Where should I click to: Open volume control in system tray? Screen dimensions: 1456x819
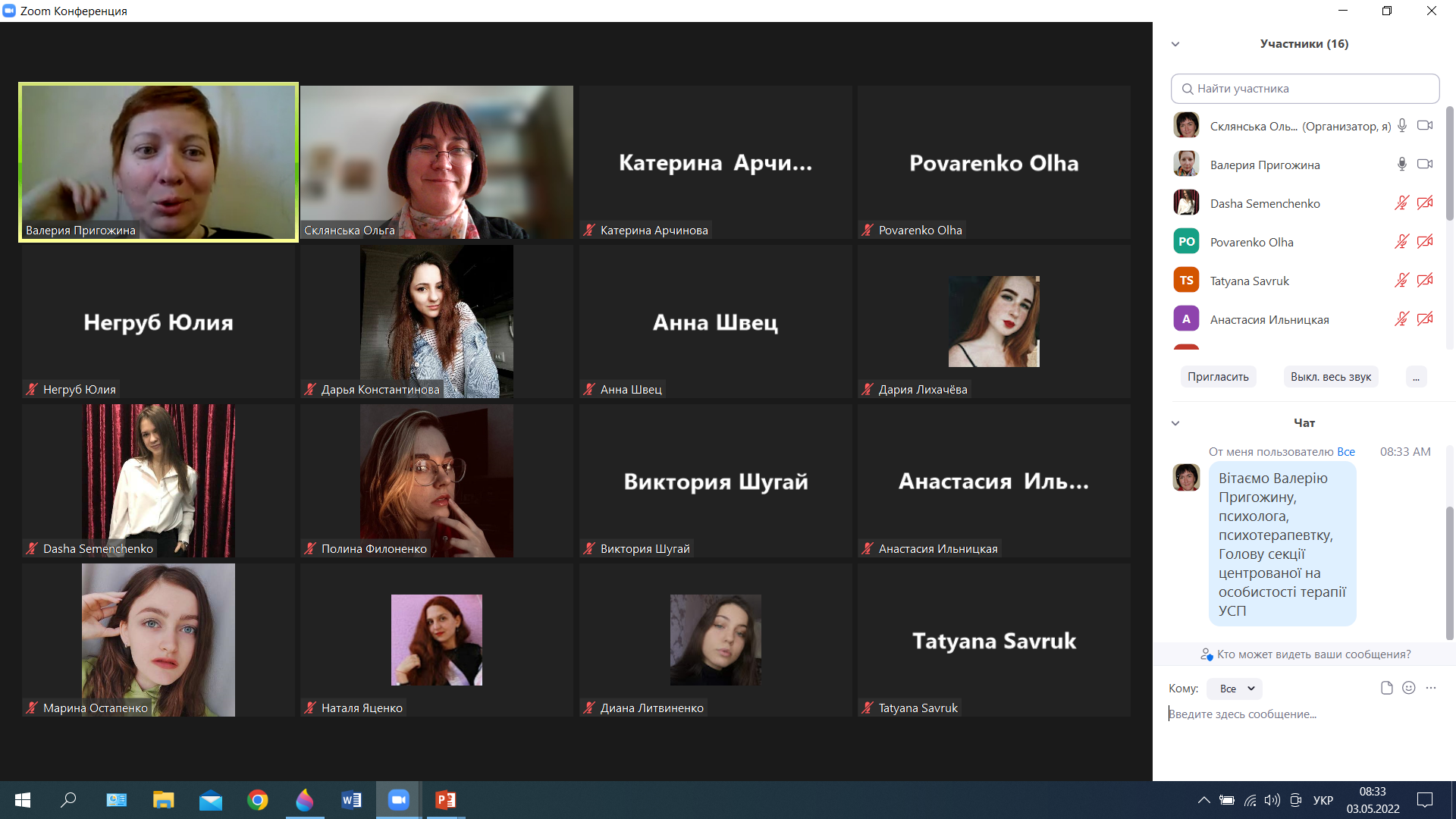coord(1272,800)
